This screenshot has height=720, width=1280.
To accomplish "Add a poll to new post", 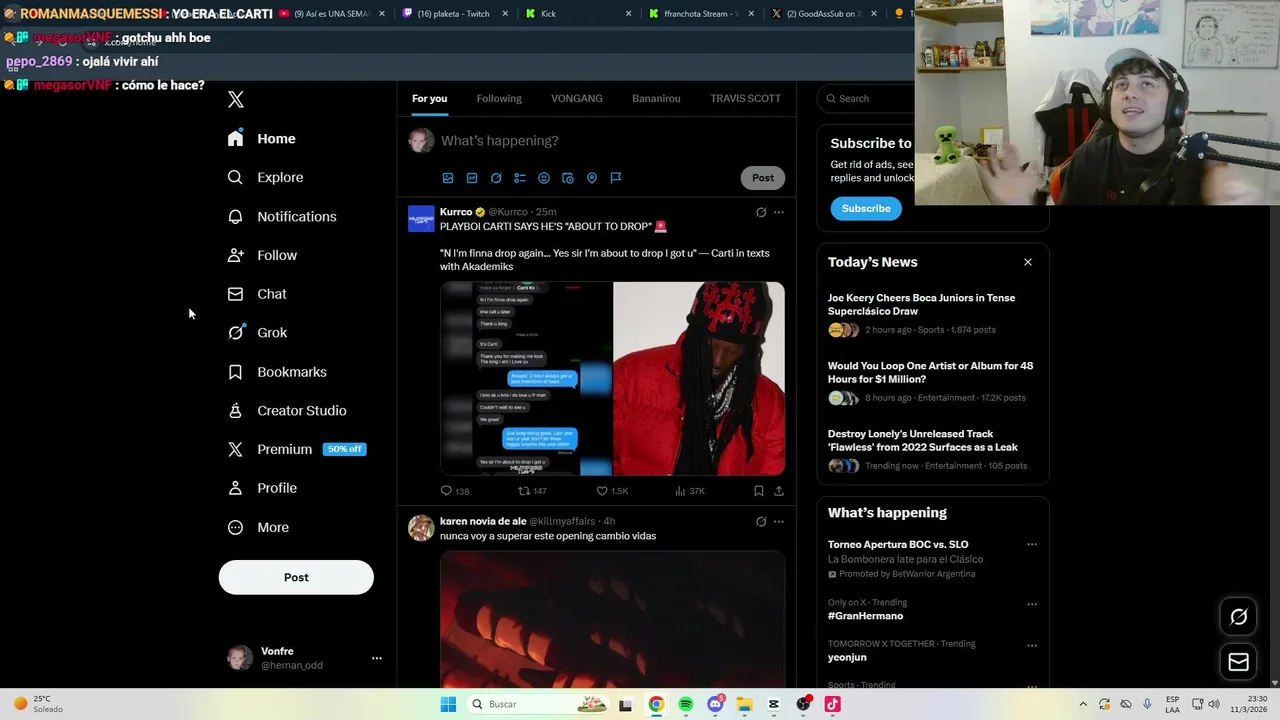I will (520, 178).
